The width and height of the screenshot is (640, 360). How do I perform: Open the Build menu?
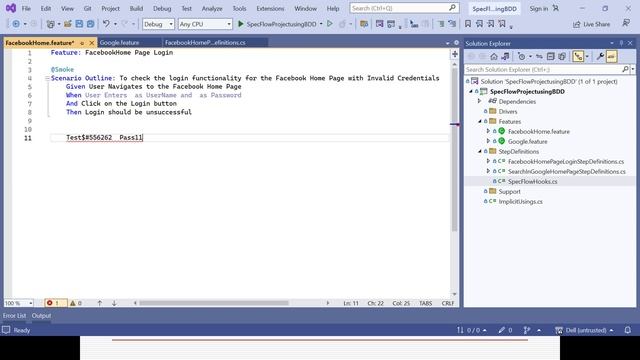pos(136,8)
